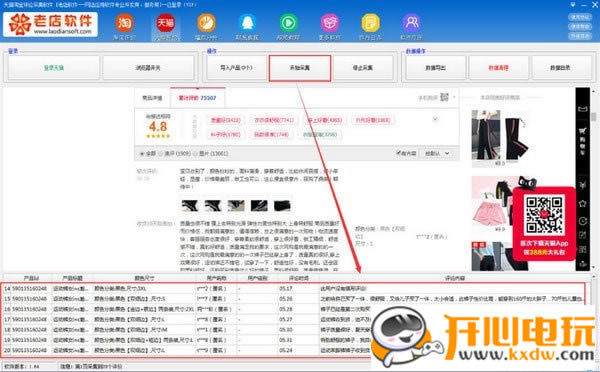Viewport: 600px width, 372px height.
Task: Select table row 20 dated 05.24
Action: (x=294, y=350)
